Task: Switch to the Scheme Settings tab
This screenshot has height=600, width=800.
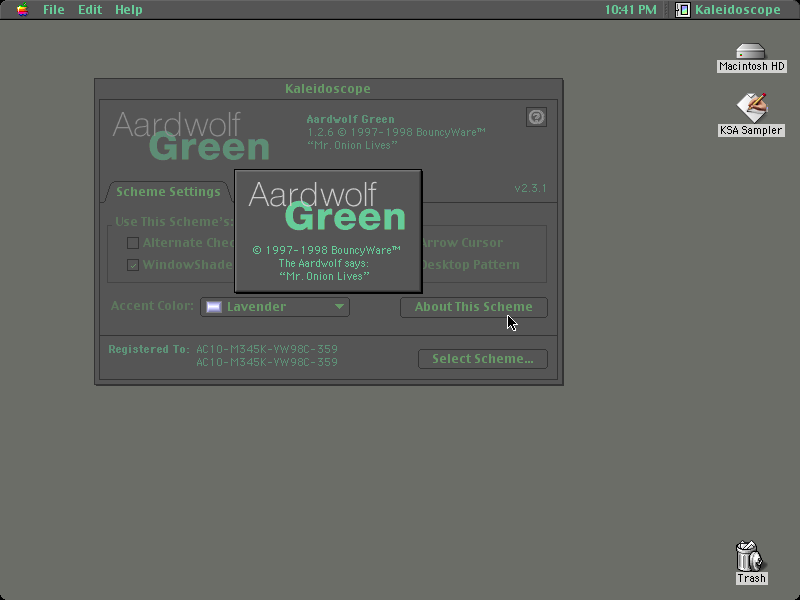Action: click(168, 192)
